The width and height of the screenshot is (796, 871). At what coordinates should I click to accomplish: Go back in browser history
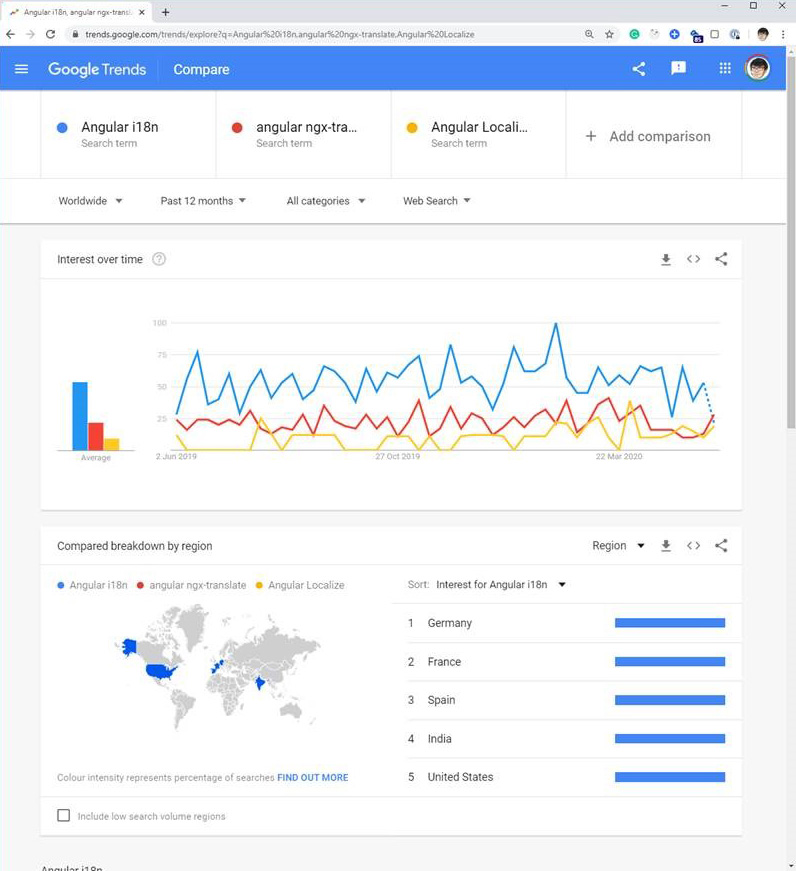11,34
